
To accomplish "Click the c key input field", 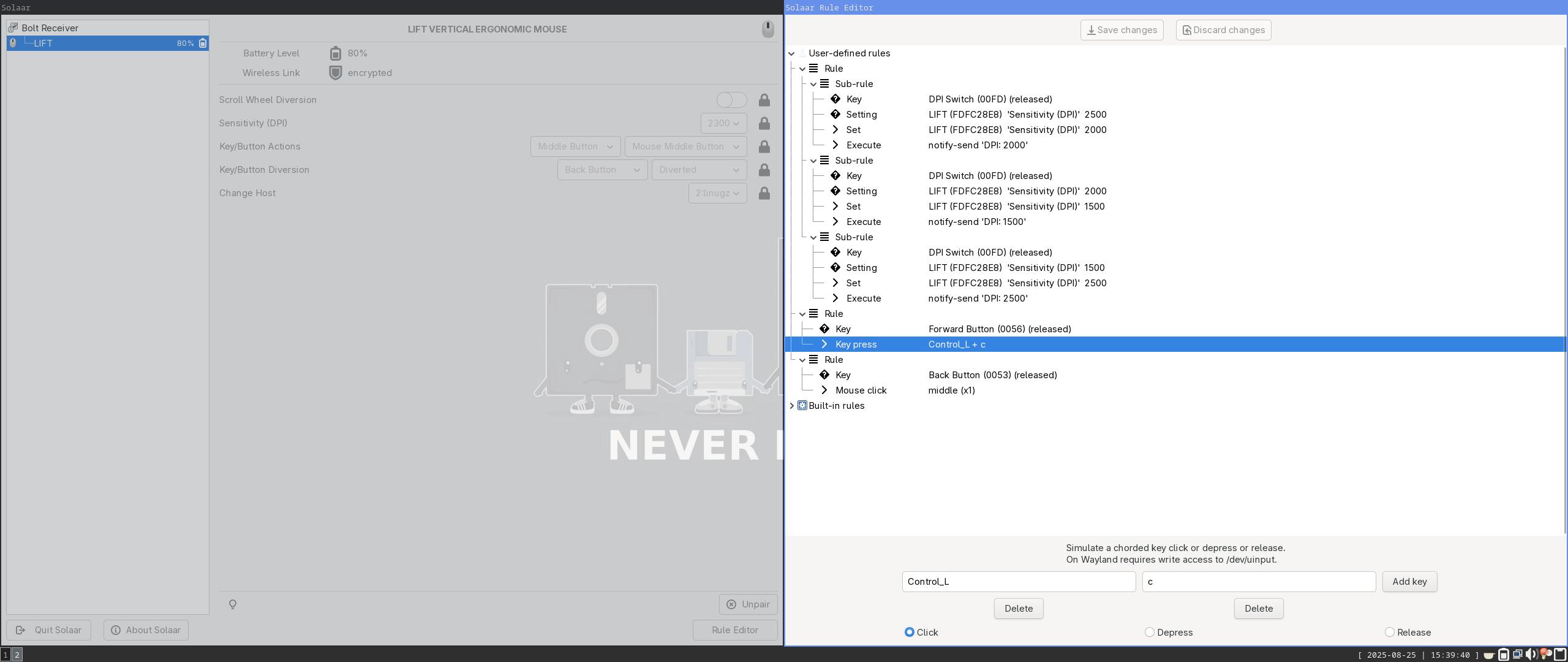I will coord(1259,582).
